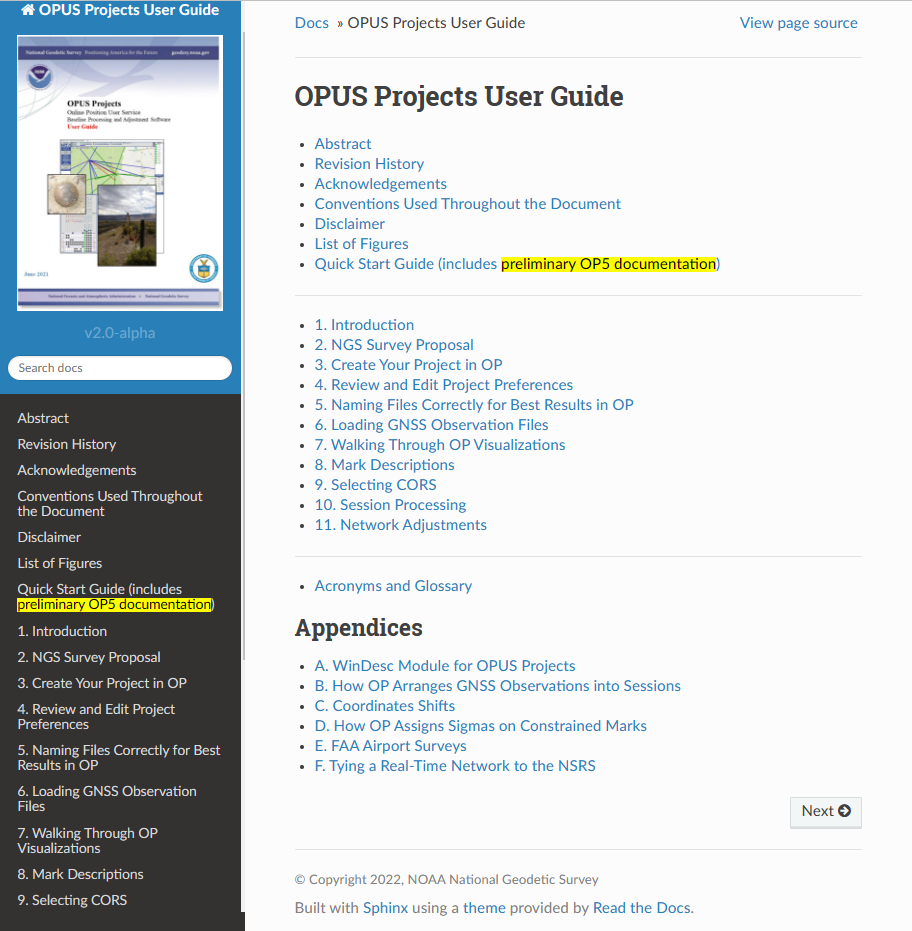This screenshot has height=931, width=912.
Task: Open sidebar item 2. NGS Survey Proposal
Action: point(89,657)
